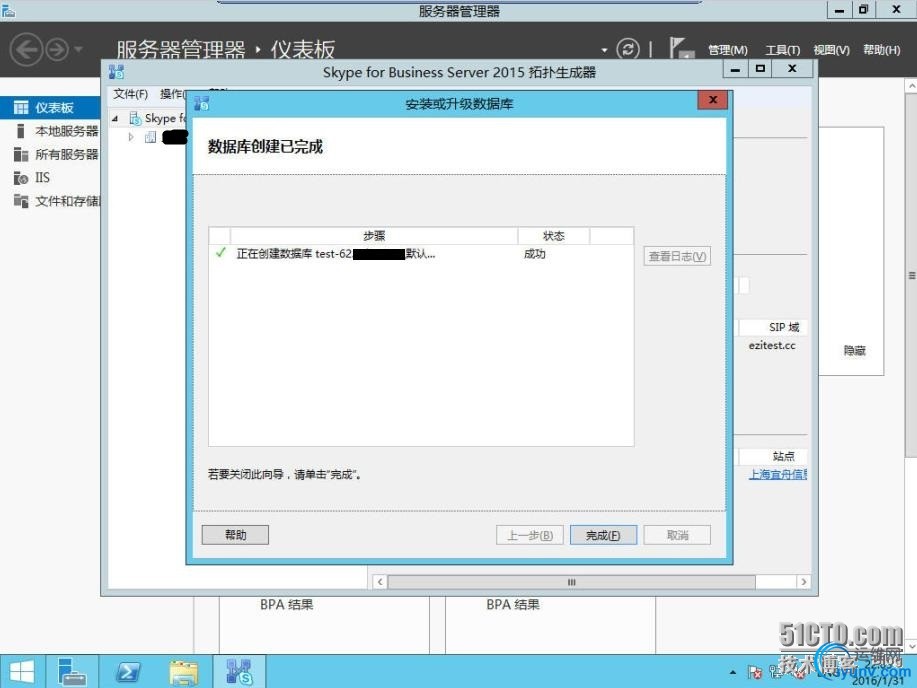Open the 帮助(H) menu in Server Manager
This screenshot has width=917, height=688.
881,50
